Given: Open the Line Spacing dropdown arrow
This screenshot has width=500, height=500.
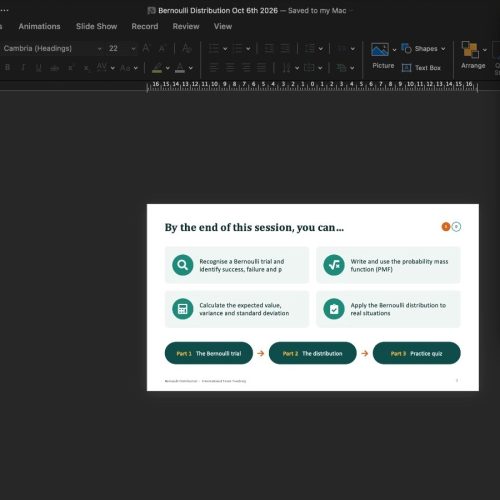Looking at the screenshot, I should click(321, 49).
